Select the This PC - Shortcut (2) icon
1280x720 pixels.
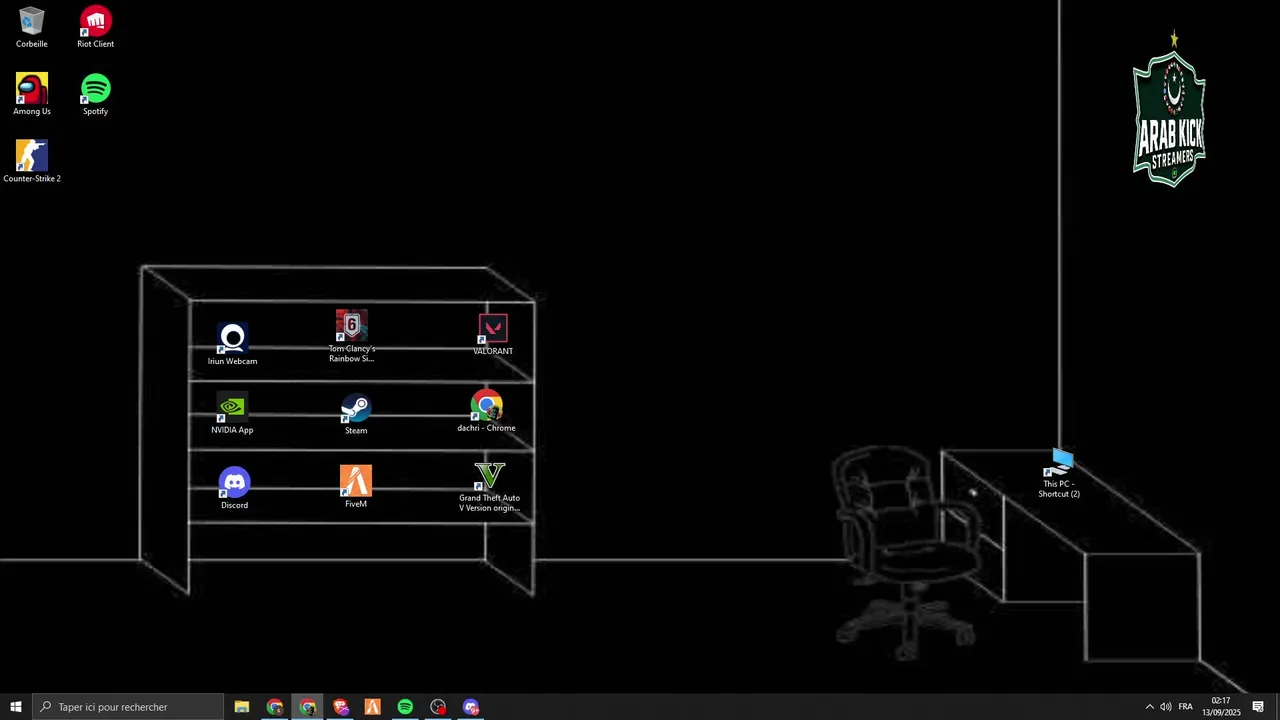(x=1059, y=474)
